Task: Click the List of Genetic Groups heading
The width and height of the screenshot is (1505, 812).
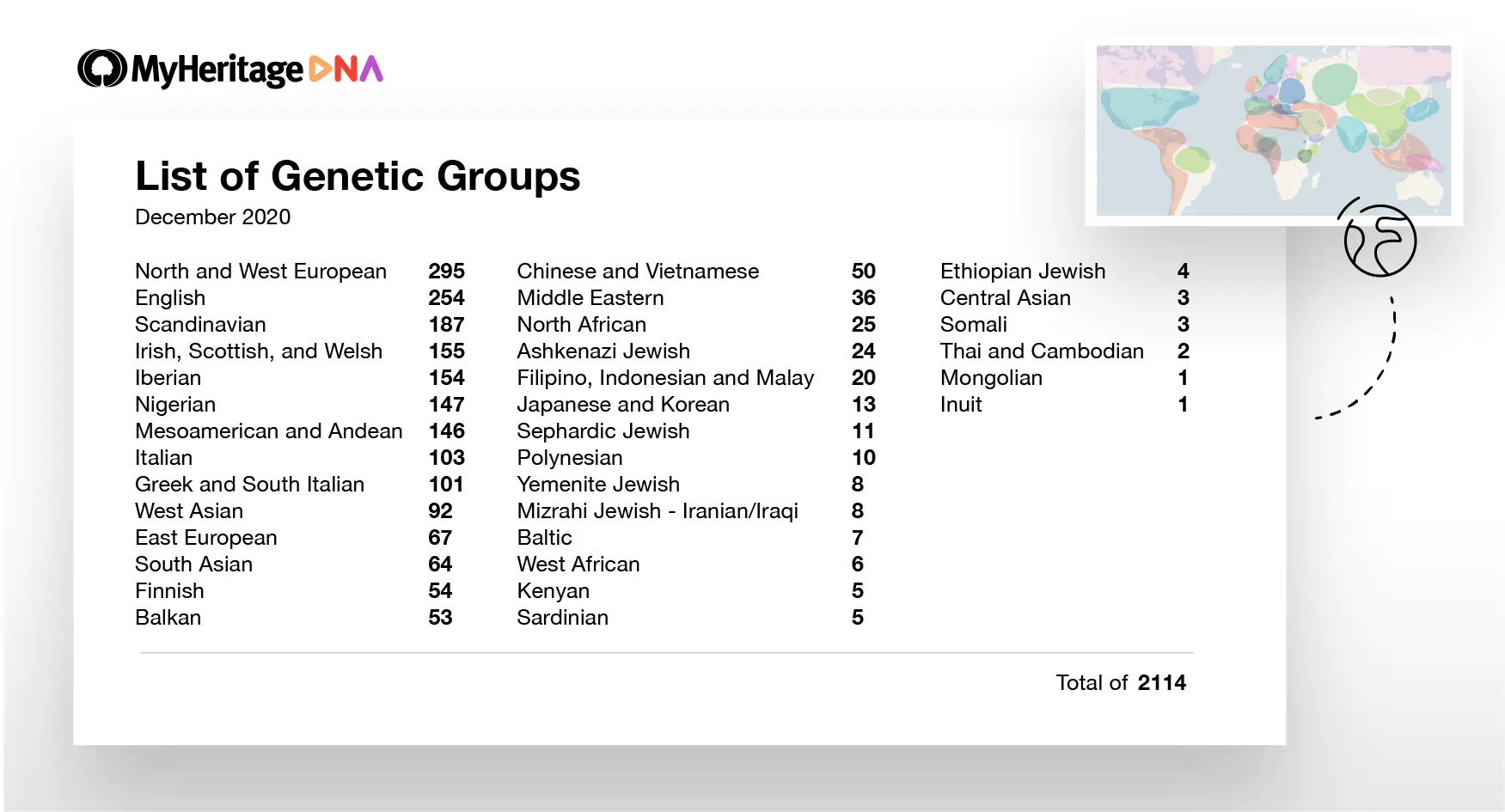Action: click(358, 176)
